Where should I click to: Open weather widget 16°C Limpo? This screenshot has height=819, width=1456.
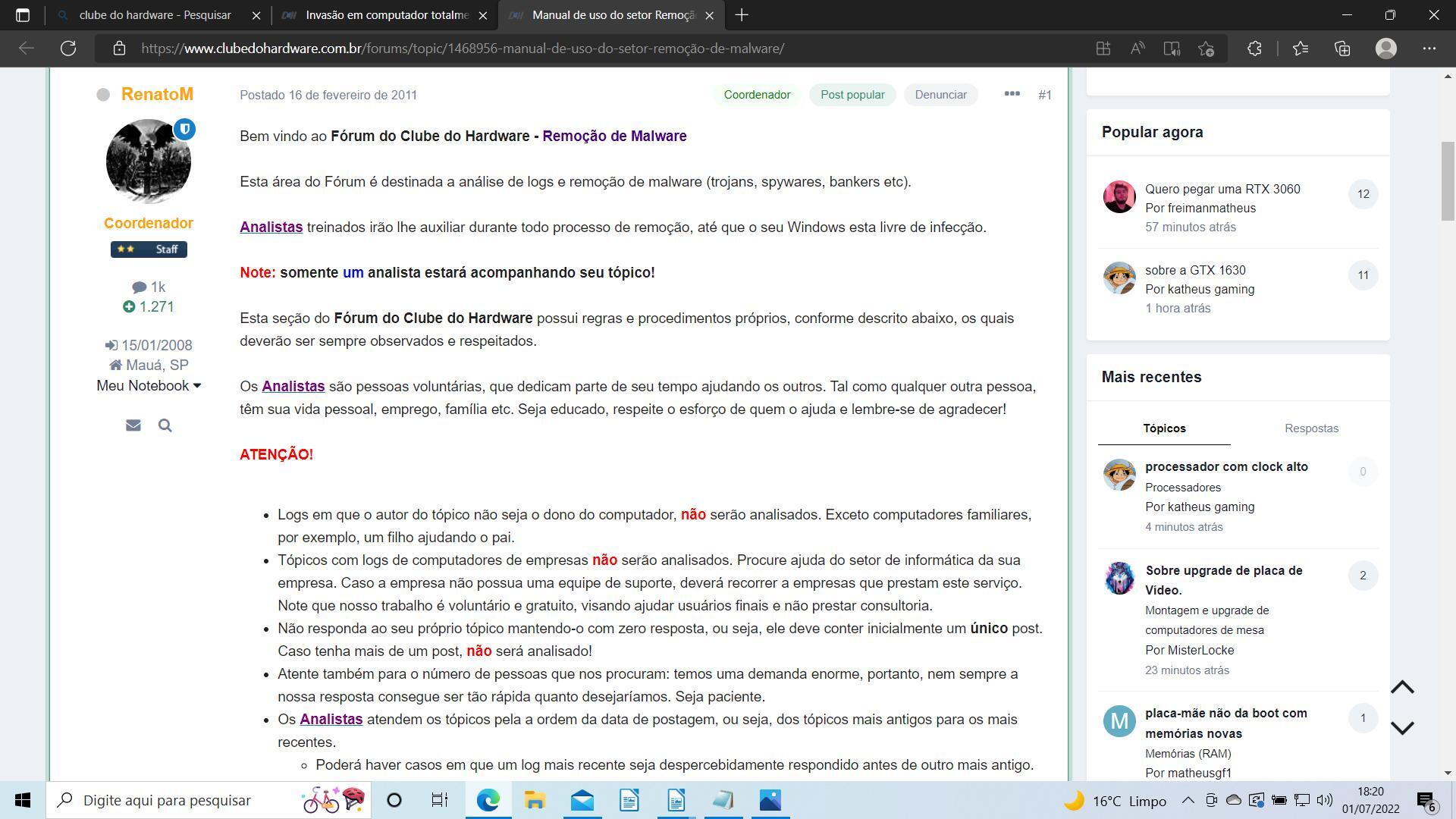click(1116, 801)
